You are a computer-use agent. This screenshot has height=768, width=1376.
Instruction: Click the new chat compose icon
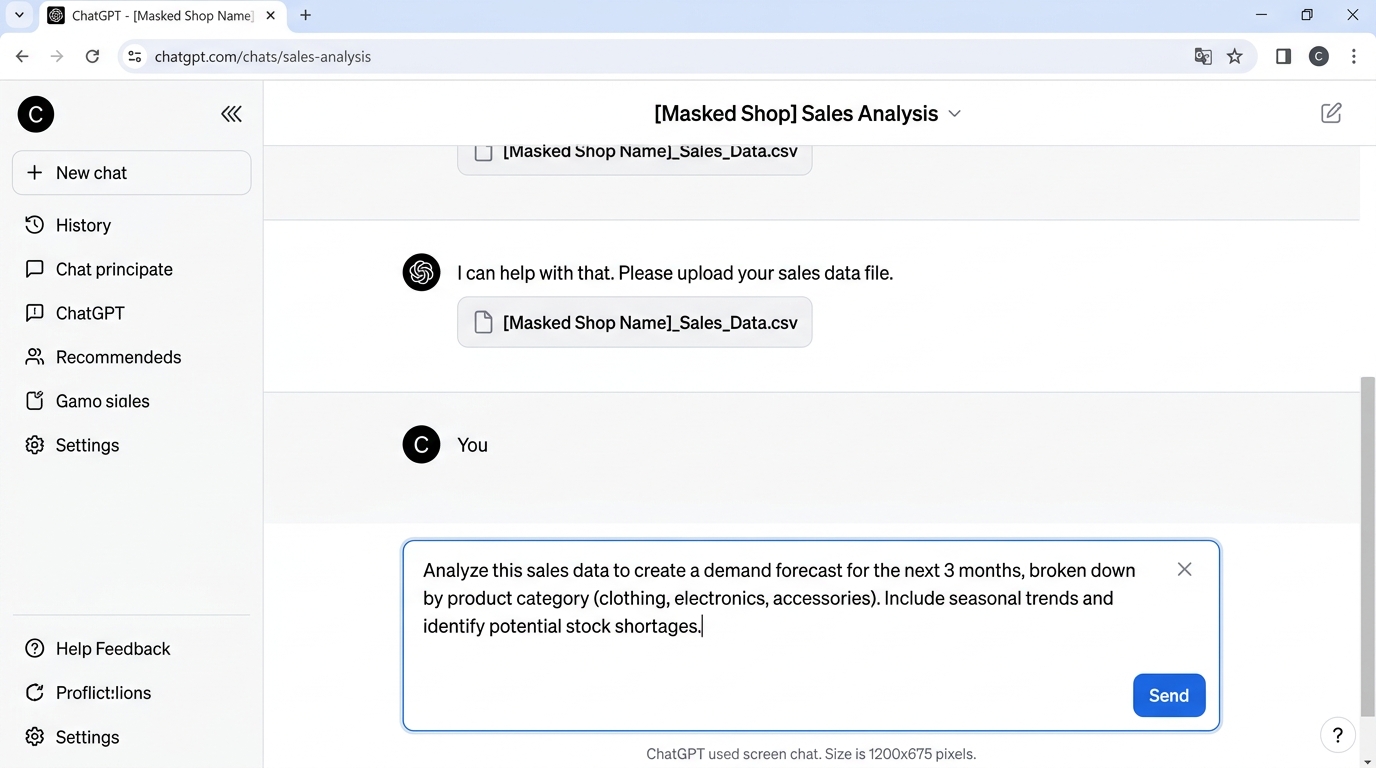1330,113
